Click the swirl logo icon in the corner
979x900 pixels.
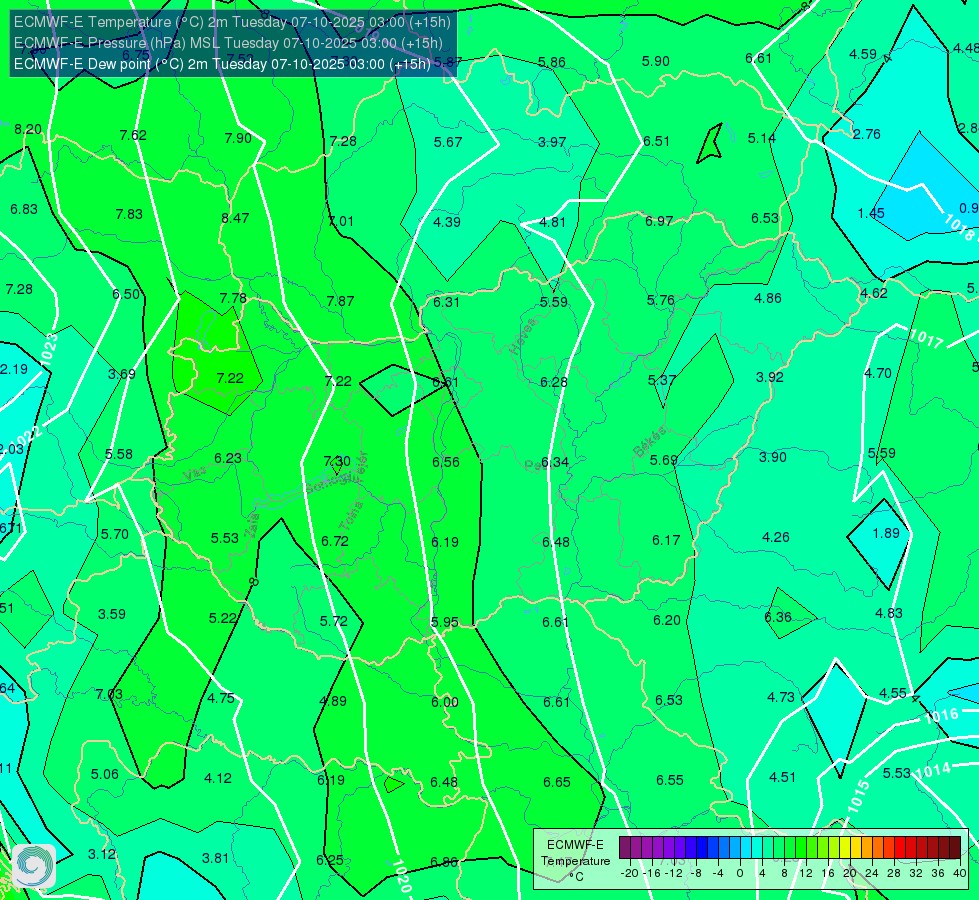34,866
